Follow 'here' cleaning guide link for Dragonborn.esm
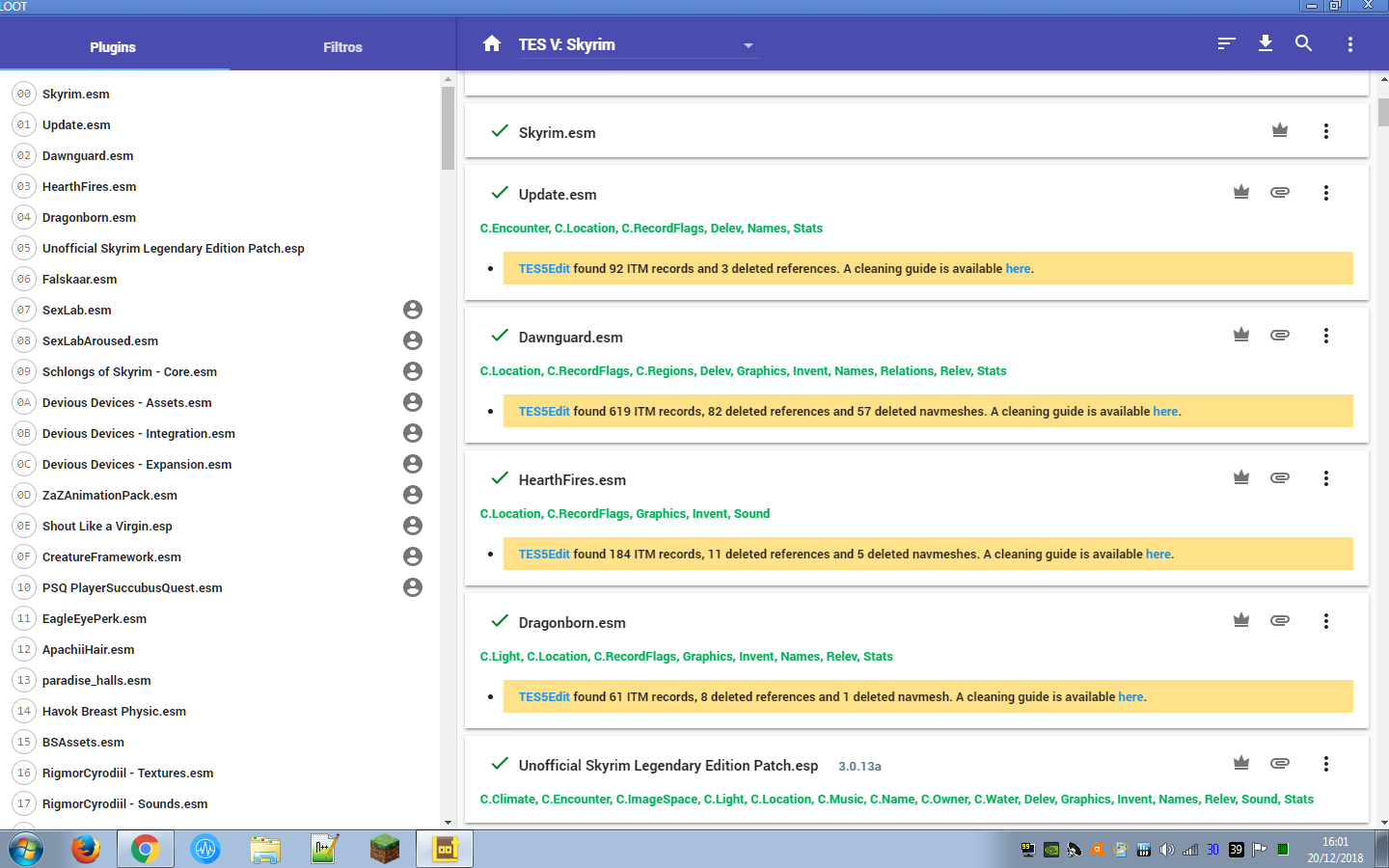The image size is (1389, 868). 1130,697
